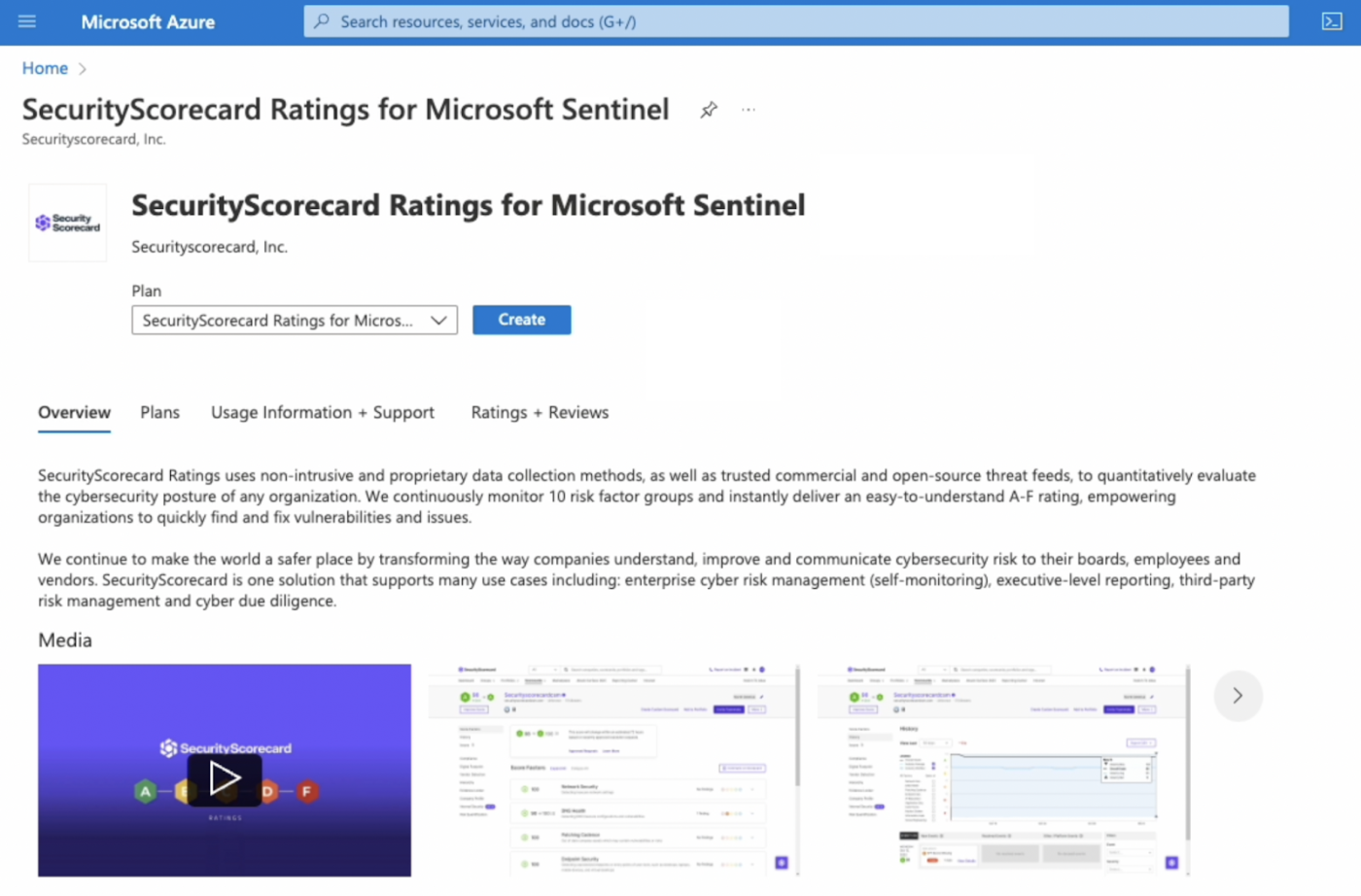Click the search magnifier icon
This screenshot has height=896, width=1361.
pos(322,21)
